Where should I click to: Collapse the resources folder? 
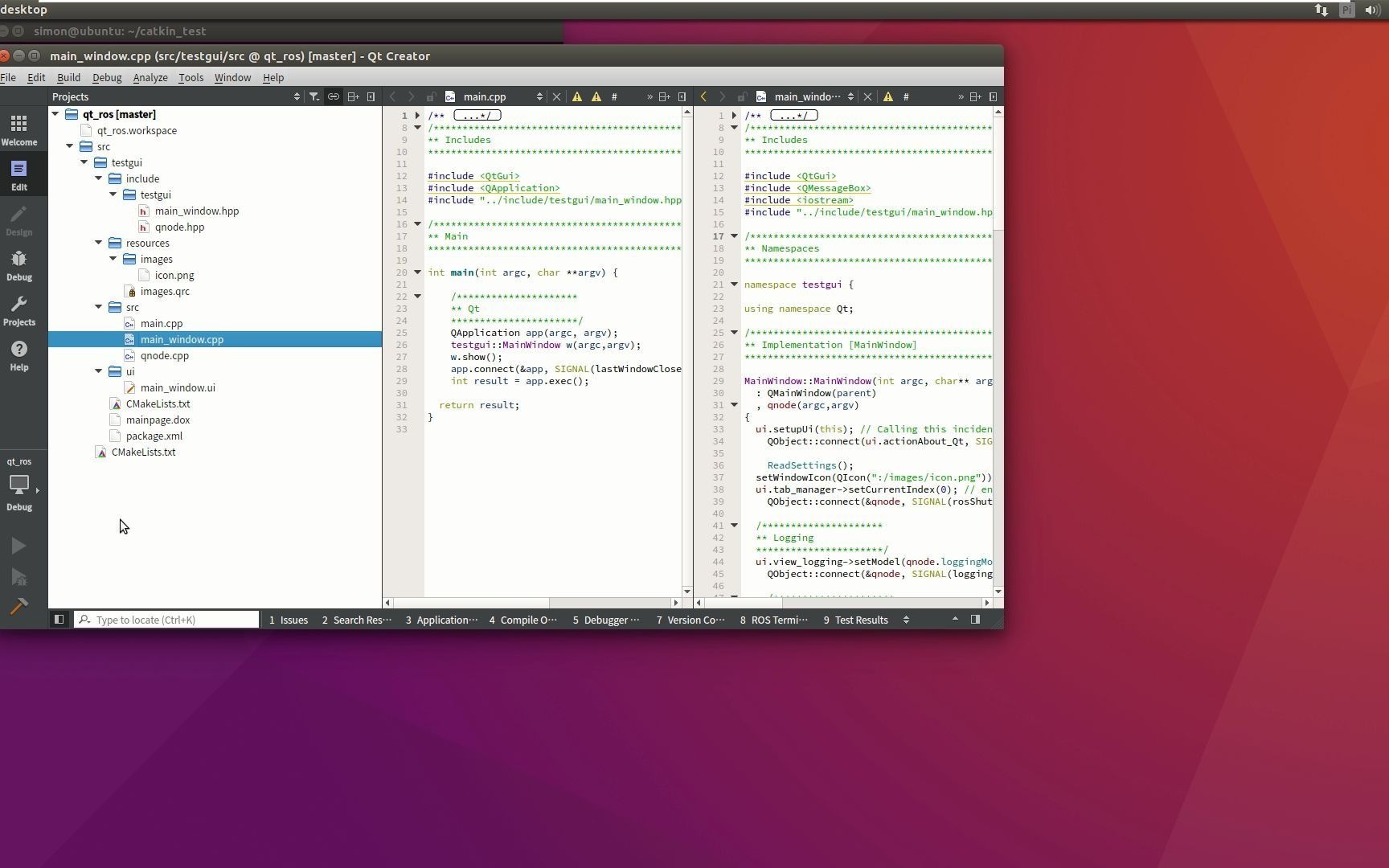(99, 243)
